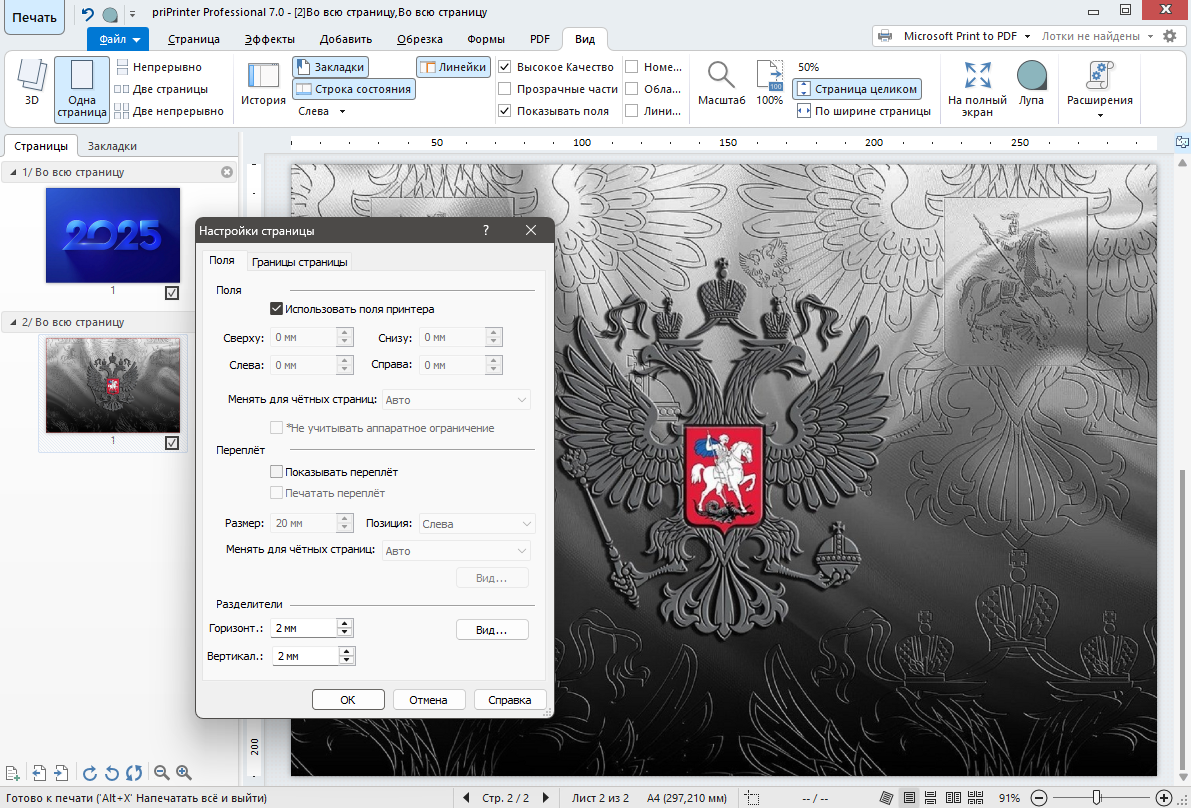This screenshot has width=1191, height=808.
Task: Uncheck Показывать поля checkbox
Action: click(504, 111)
